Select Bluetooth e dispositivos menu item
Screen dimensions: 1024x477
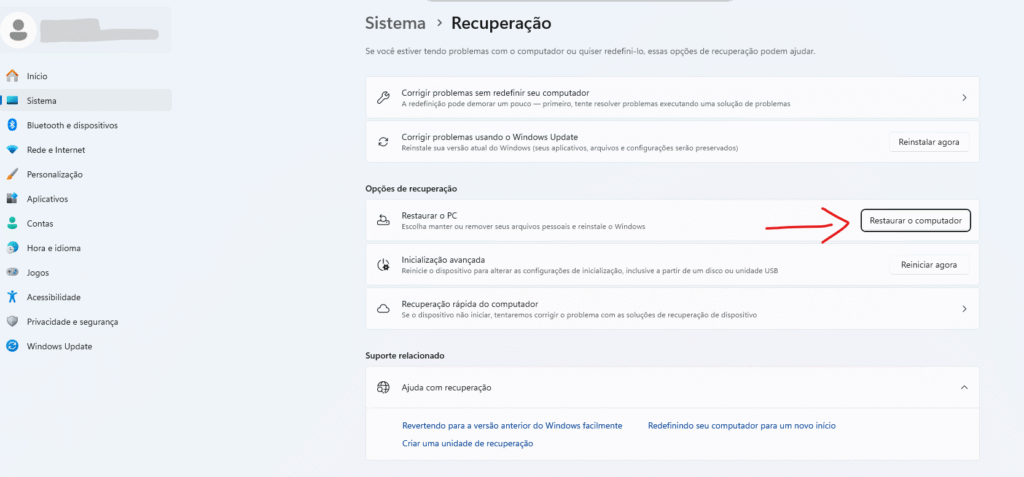tap(86, 125)
